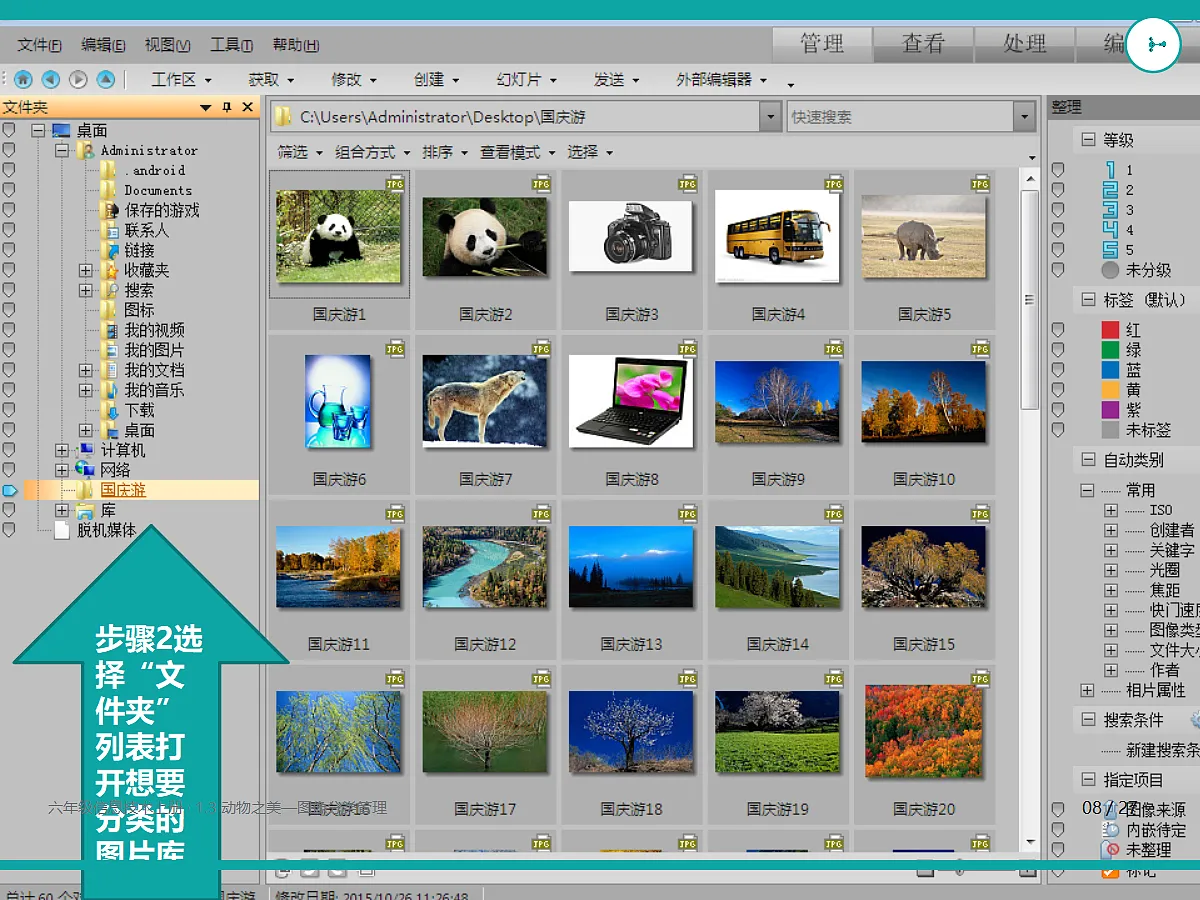Toggle easy-select marker beside 我的图片

pyautogui.click(x=9, y=350)
